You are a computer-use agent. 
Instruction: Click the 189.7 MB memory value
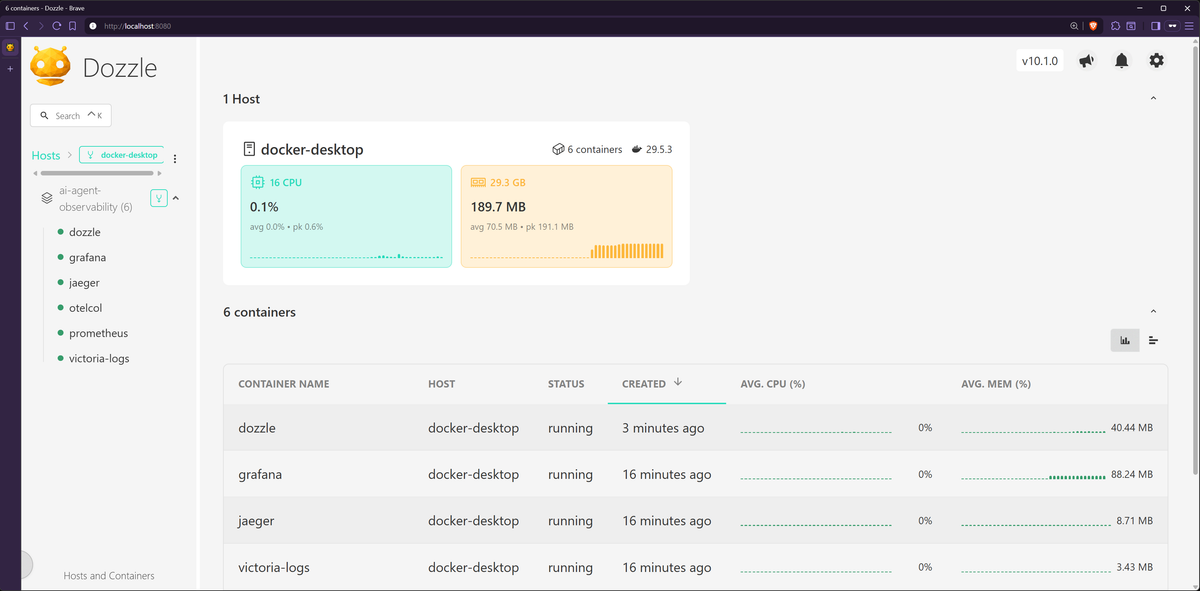coord(498,207)
